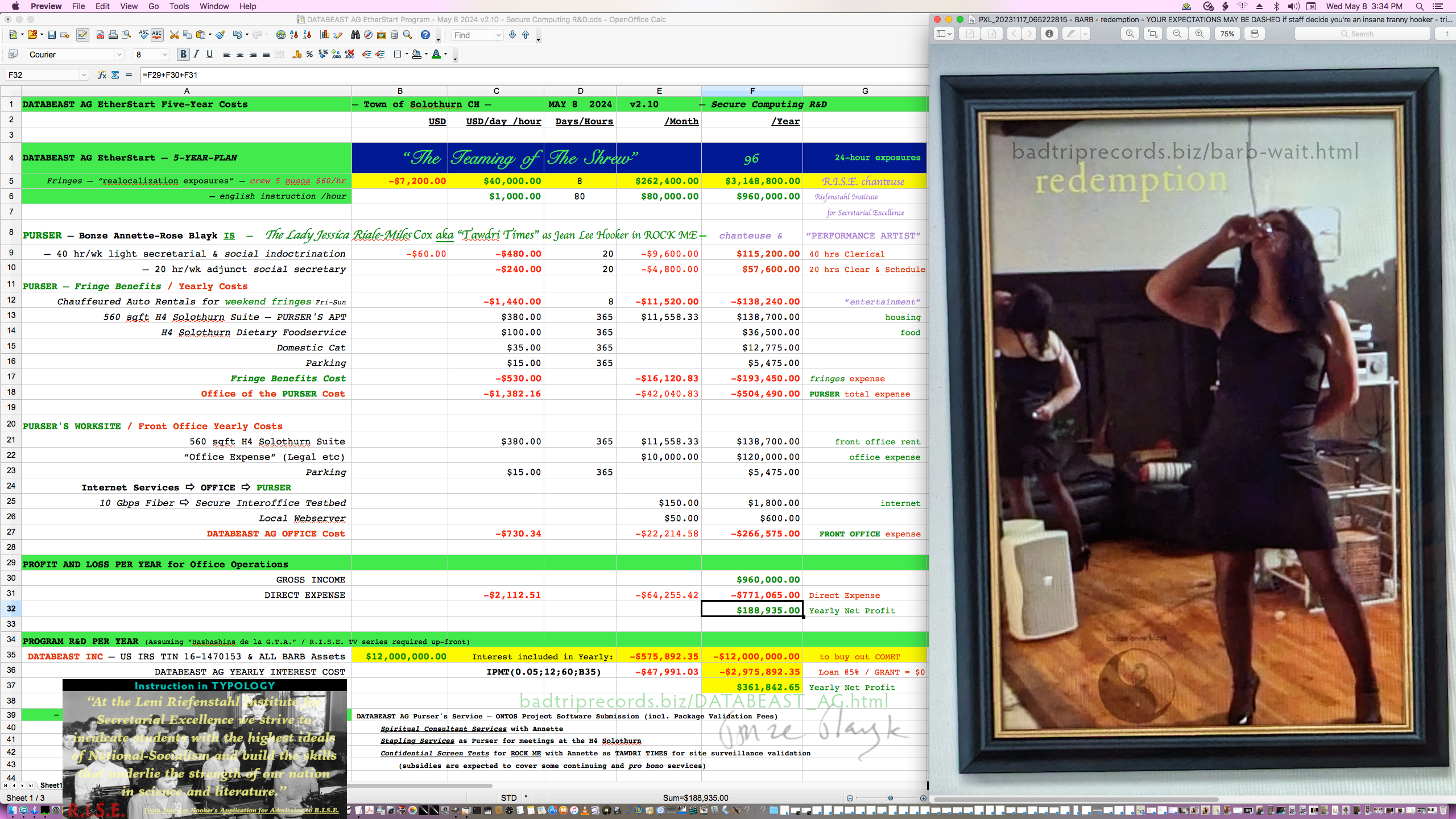Click the Save document icon in Calc toolbar

(51, 35)
